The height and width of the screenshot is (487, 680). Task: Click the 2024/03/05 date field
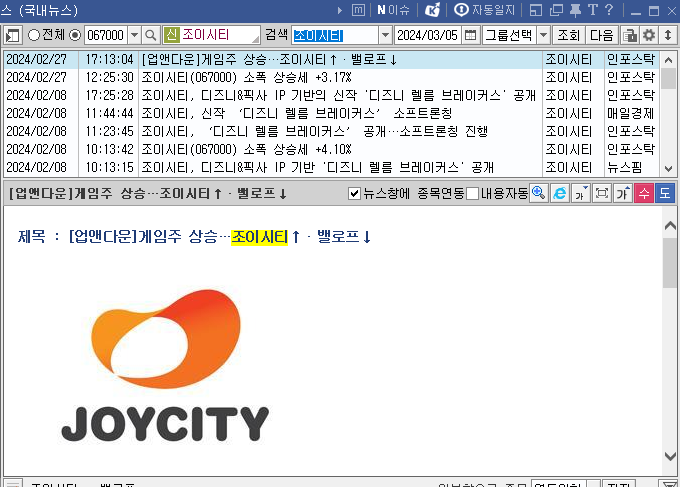click(x=428, y=35)
